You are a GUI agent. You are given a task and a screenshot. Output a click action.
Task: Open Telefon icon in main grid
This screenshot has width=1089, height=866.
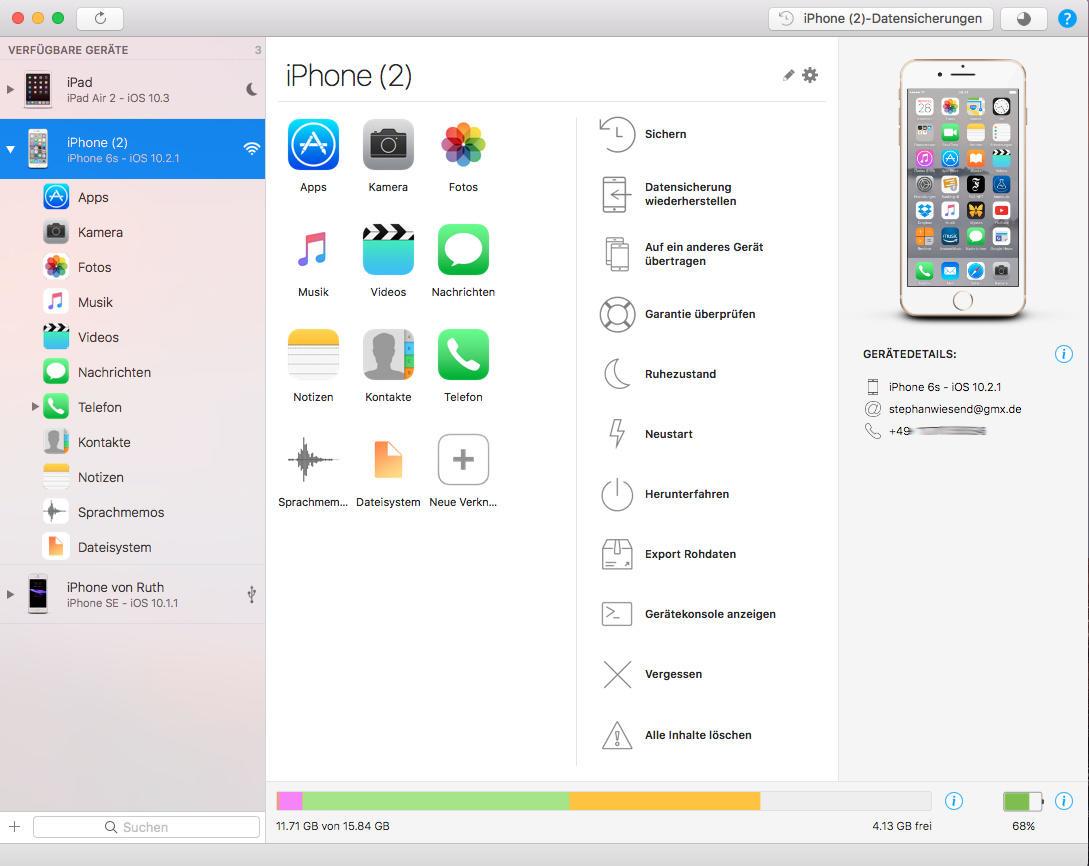pos(463,354)
